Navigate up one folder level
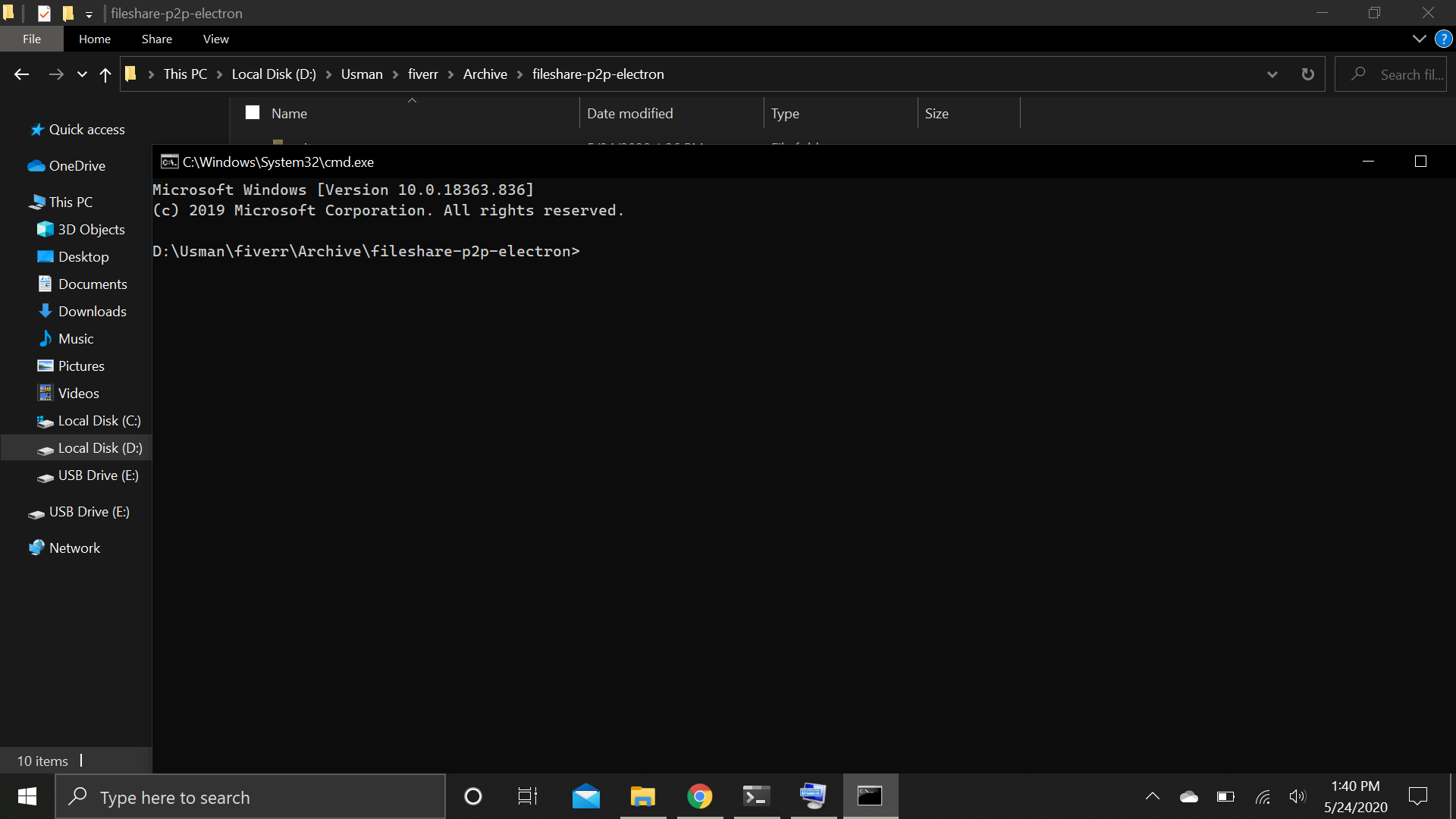 105,74
